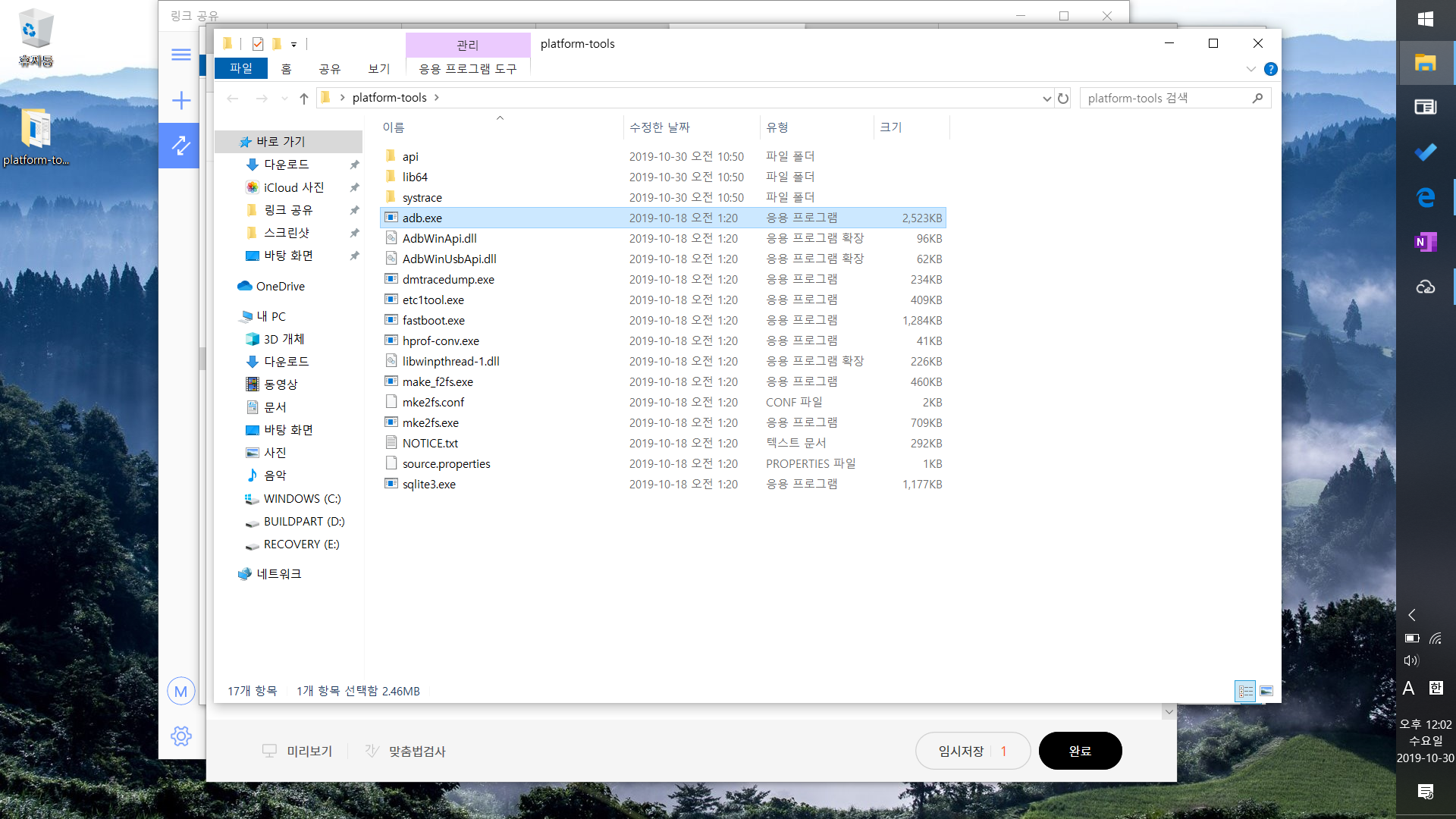Click the platform-tools search box

(1168, 99)
